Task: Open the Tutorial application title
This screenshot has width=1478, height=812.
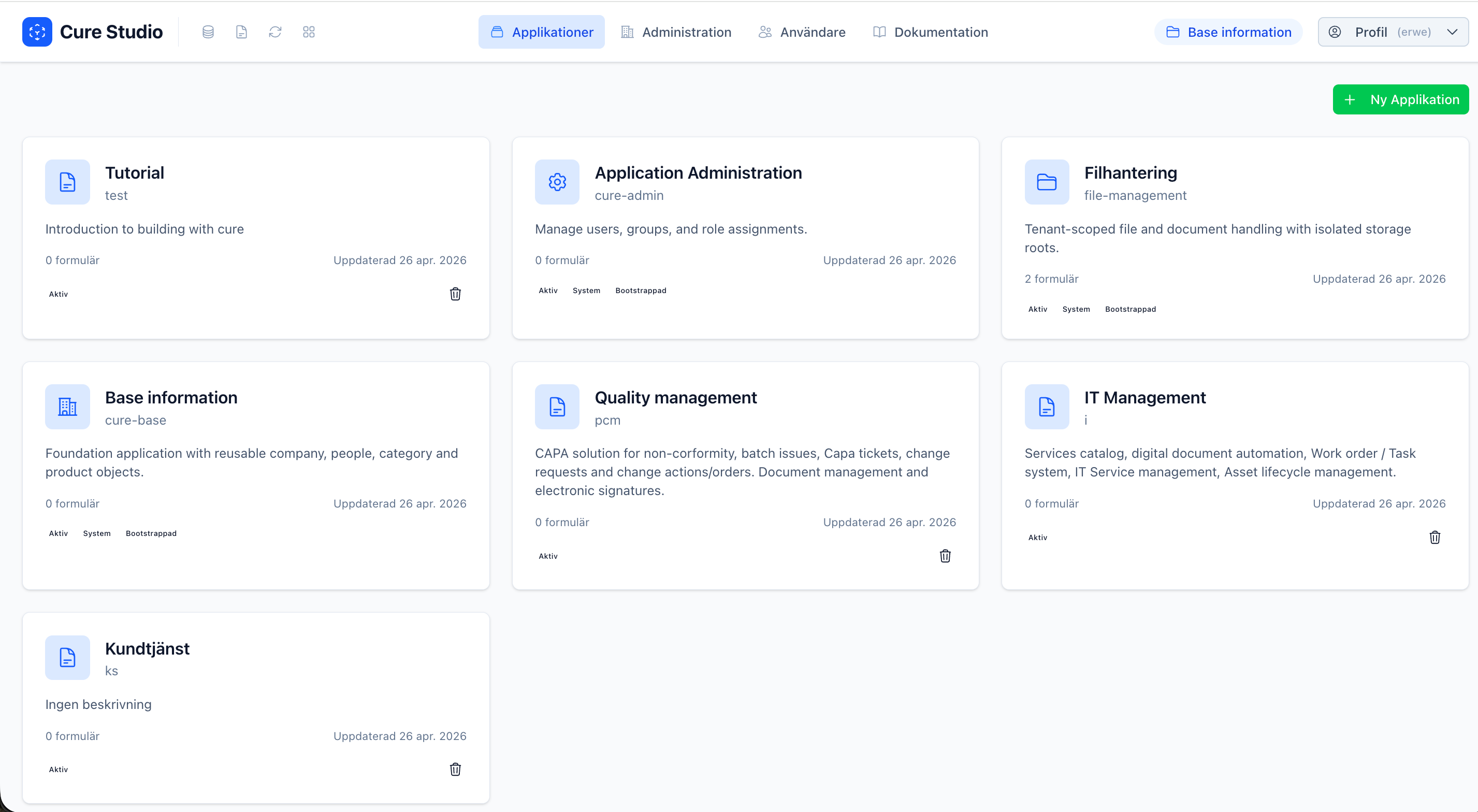Action: point(134,173)
